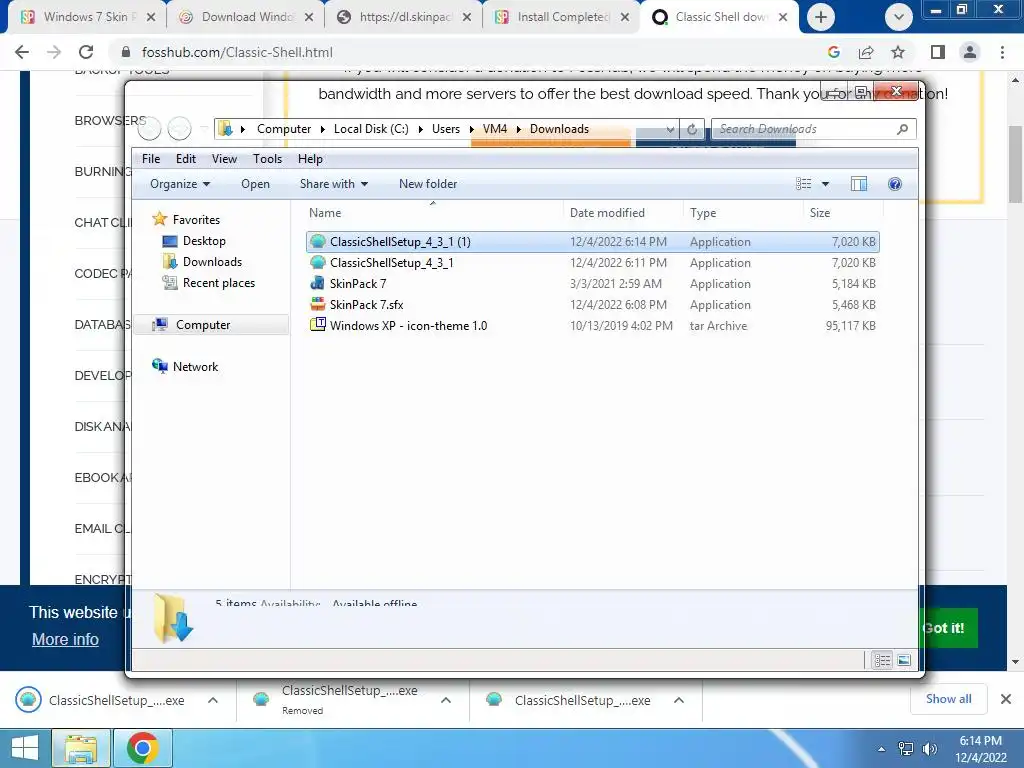
Task: Expand options for first ClassicShellSetup download
Action: (213, 700)
